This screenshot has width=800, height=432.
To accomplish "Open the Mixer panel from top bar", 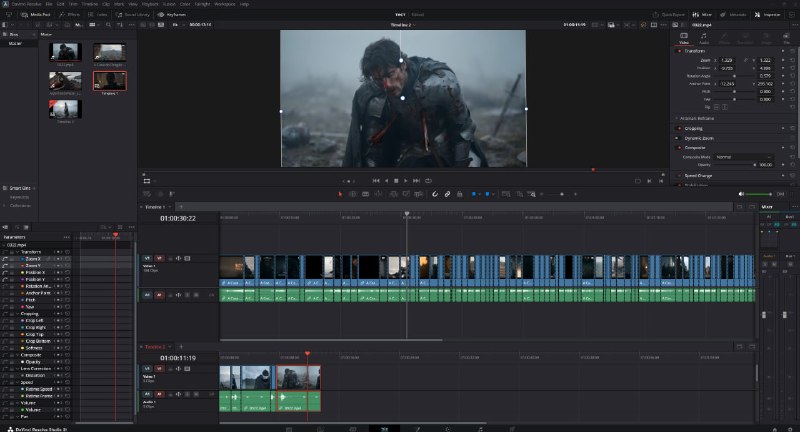I will coord(702,15).
